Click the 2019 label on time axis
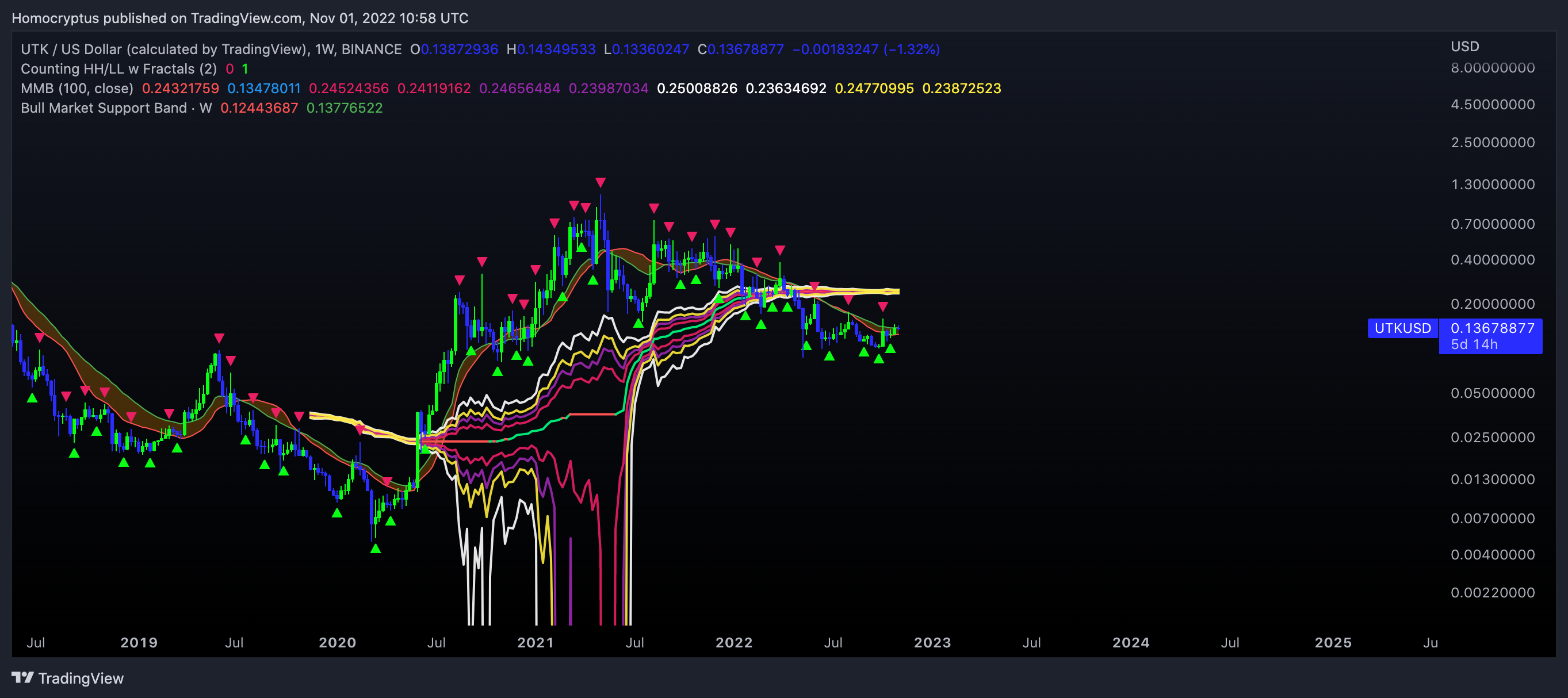Viewport: 1568px width, 698px height. (x=139, y=643)
